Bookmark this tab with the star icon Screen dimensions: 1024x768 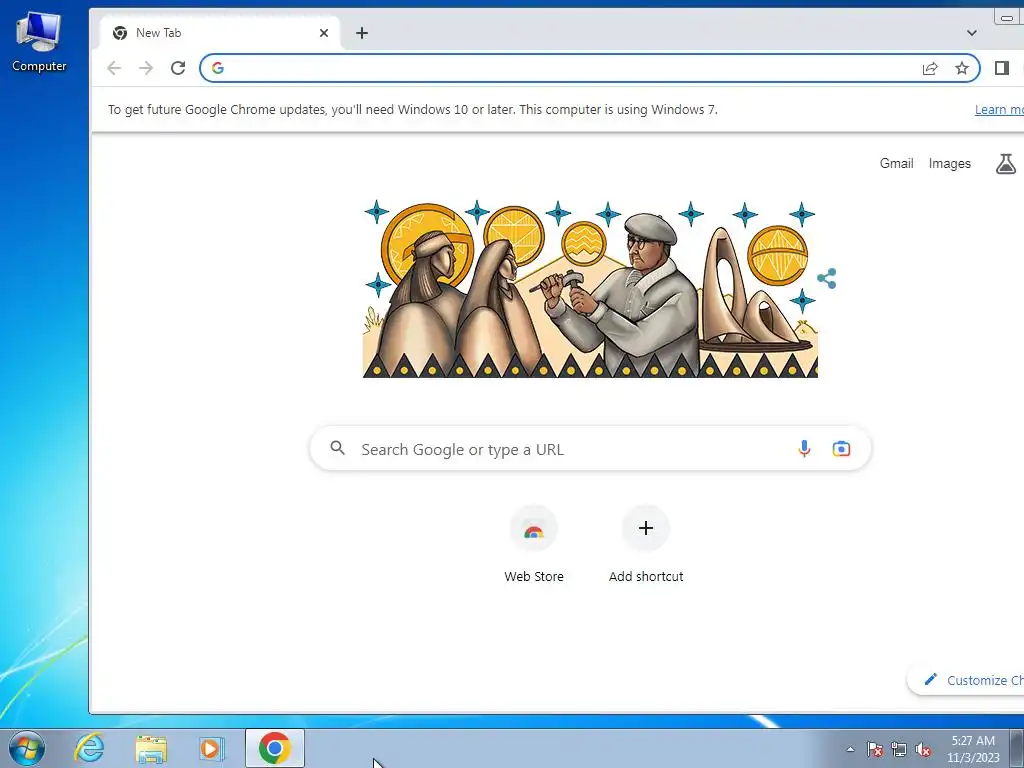point(961,68)
